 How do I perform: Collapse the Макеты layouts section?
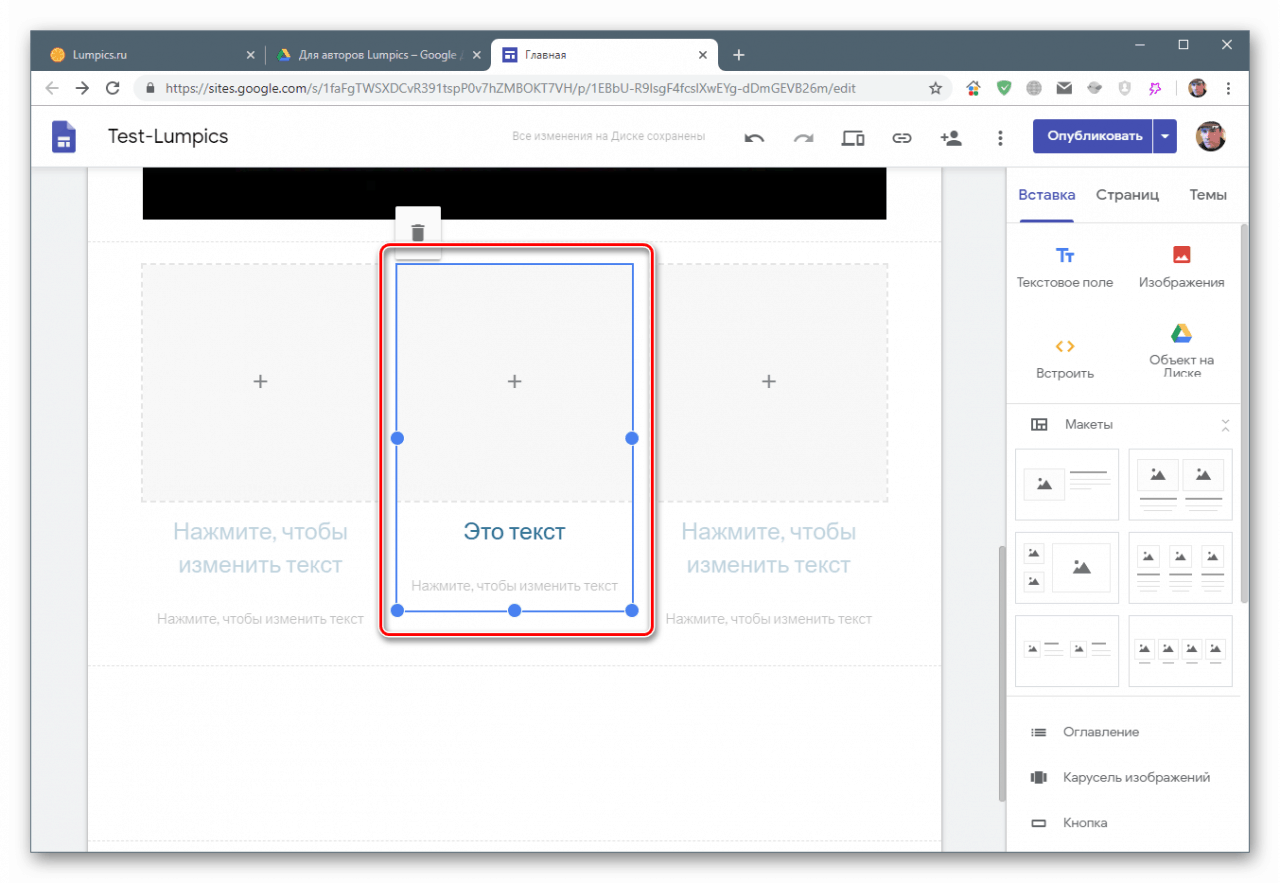click(1225, 425)
